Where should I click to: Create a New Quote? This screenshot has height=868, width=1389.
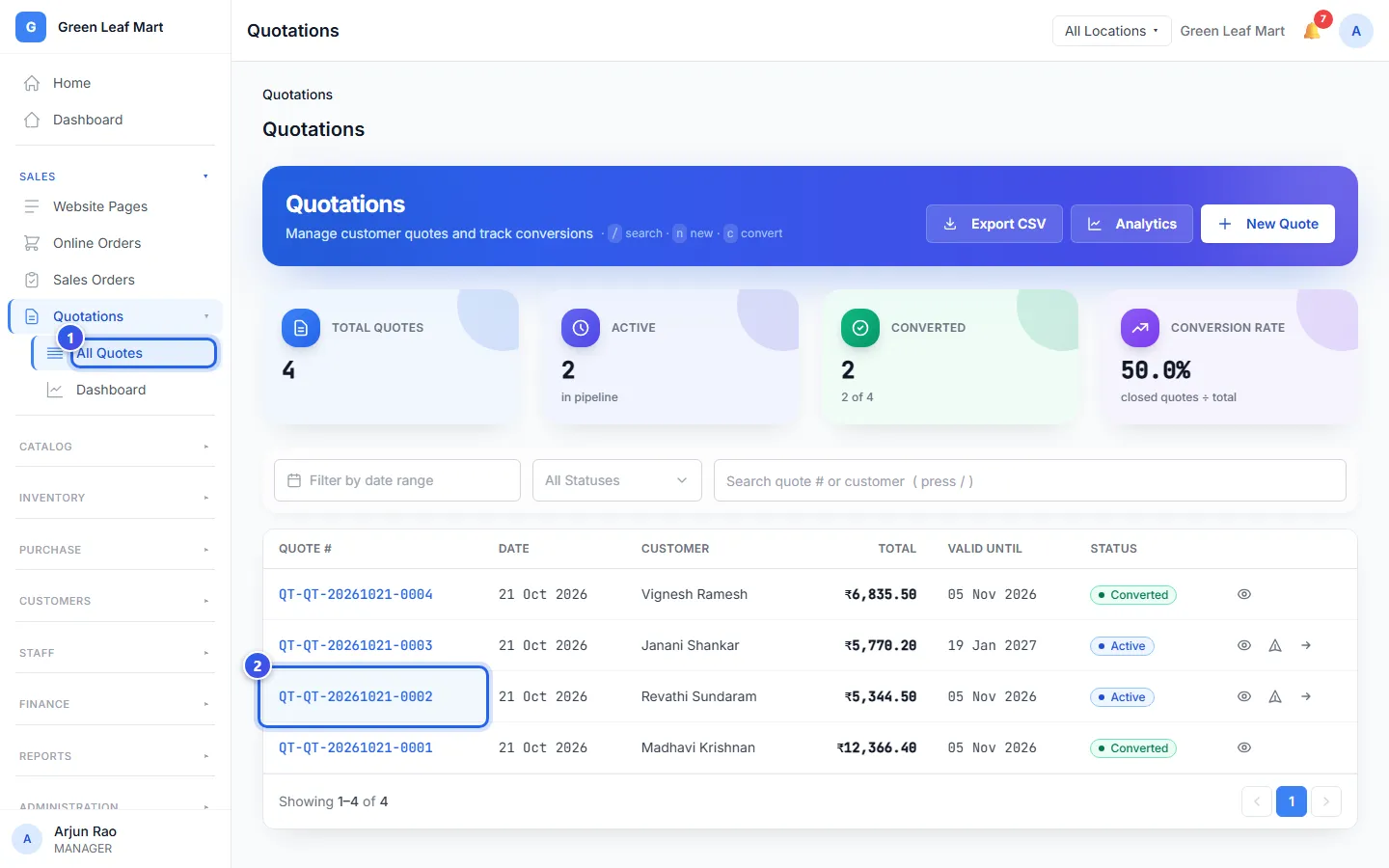[x=1267, y=224]
